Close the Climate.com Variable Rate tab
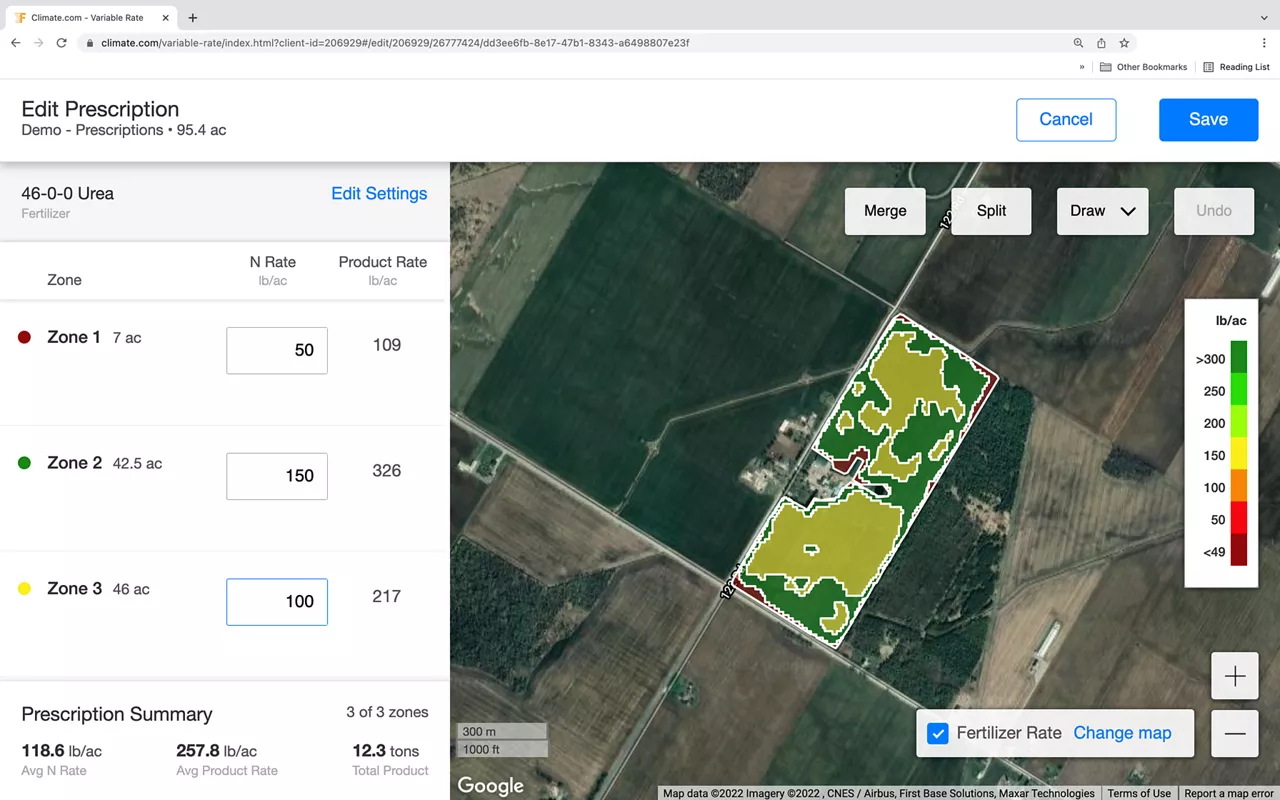 (x=166, y=17)
